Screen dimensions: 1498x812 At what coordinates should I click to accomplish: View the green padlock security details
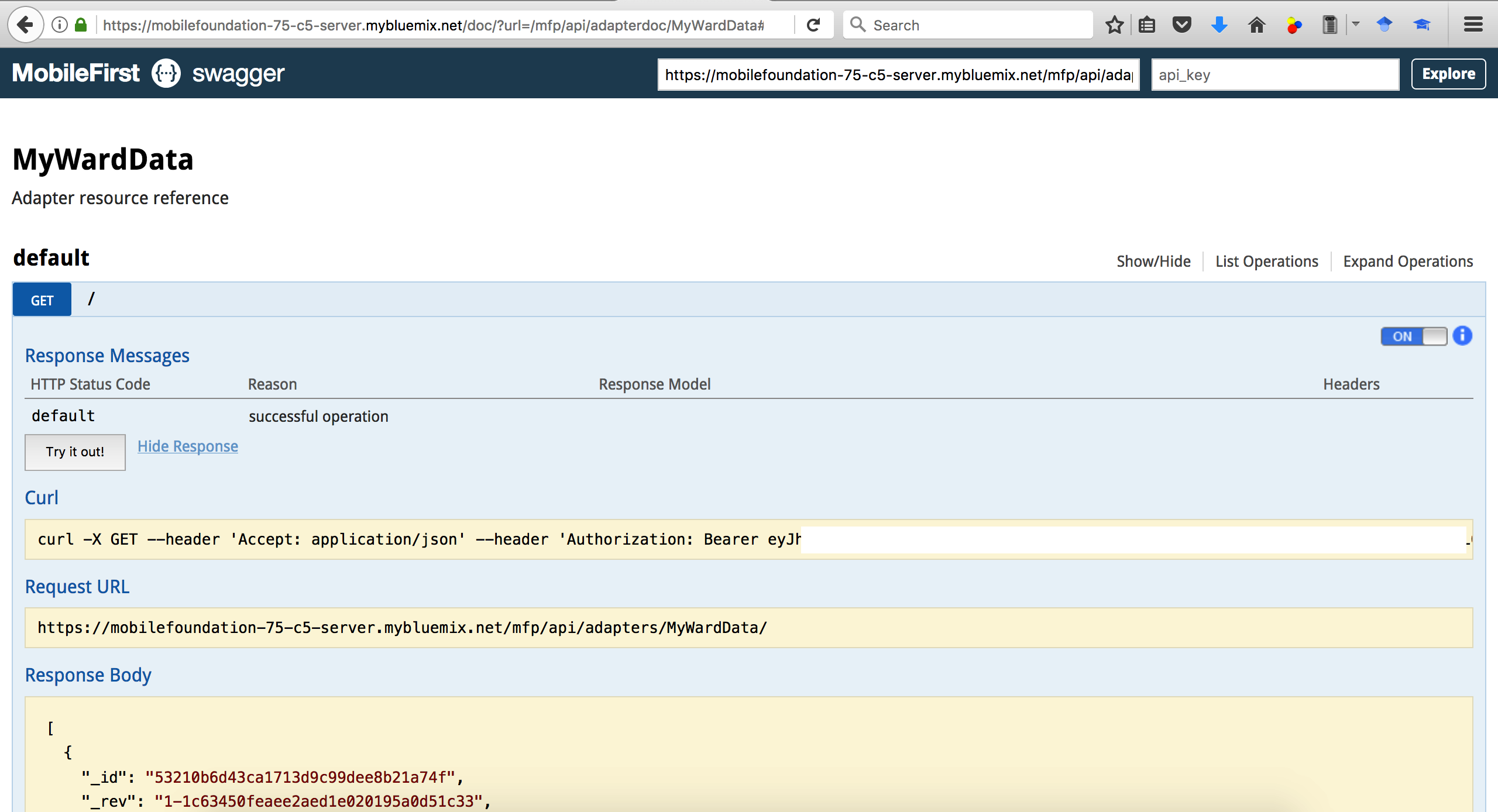81,25
